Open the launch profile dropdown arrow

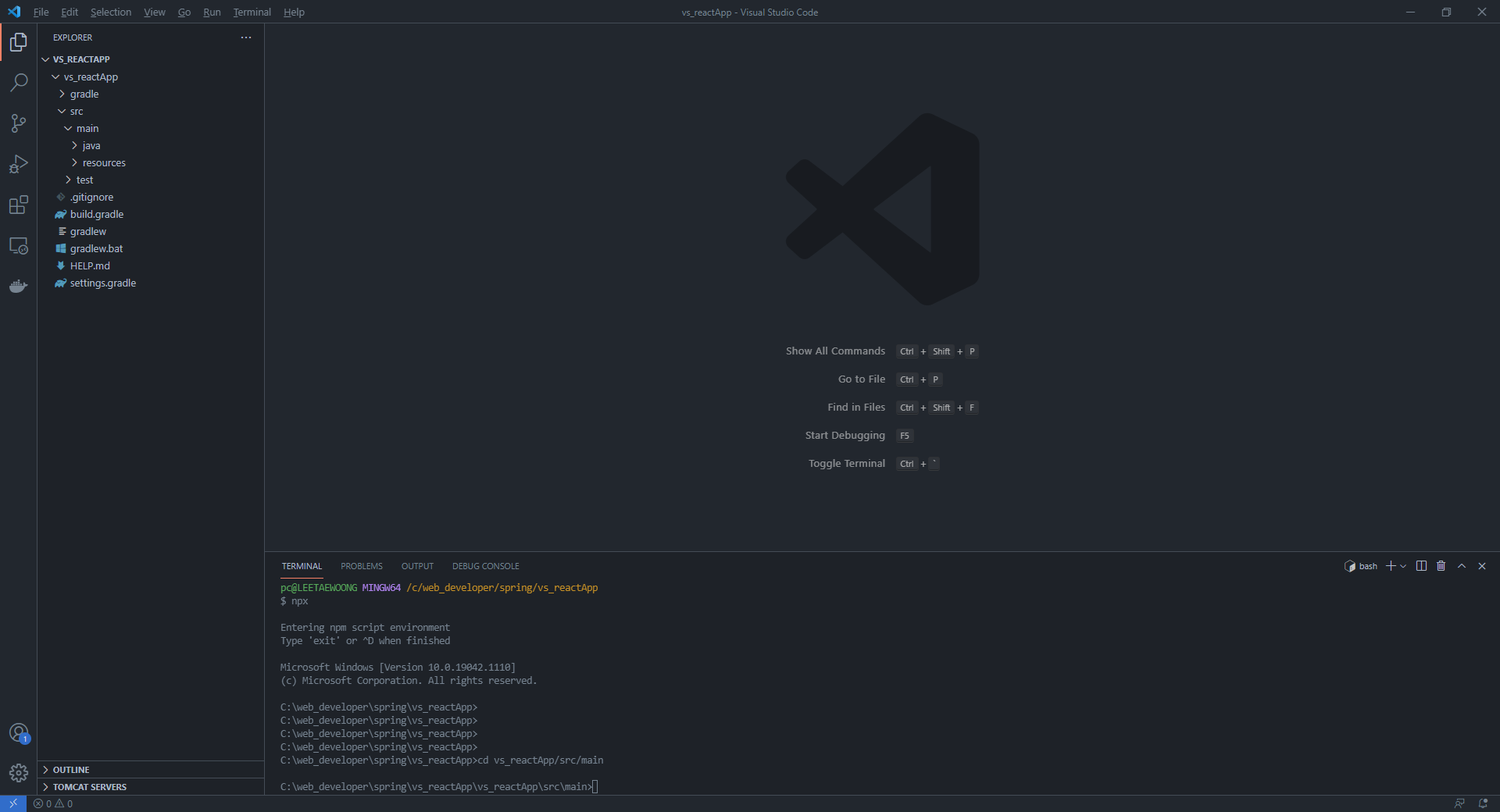click(1403, 566)
